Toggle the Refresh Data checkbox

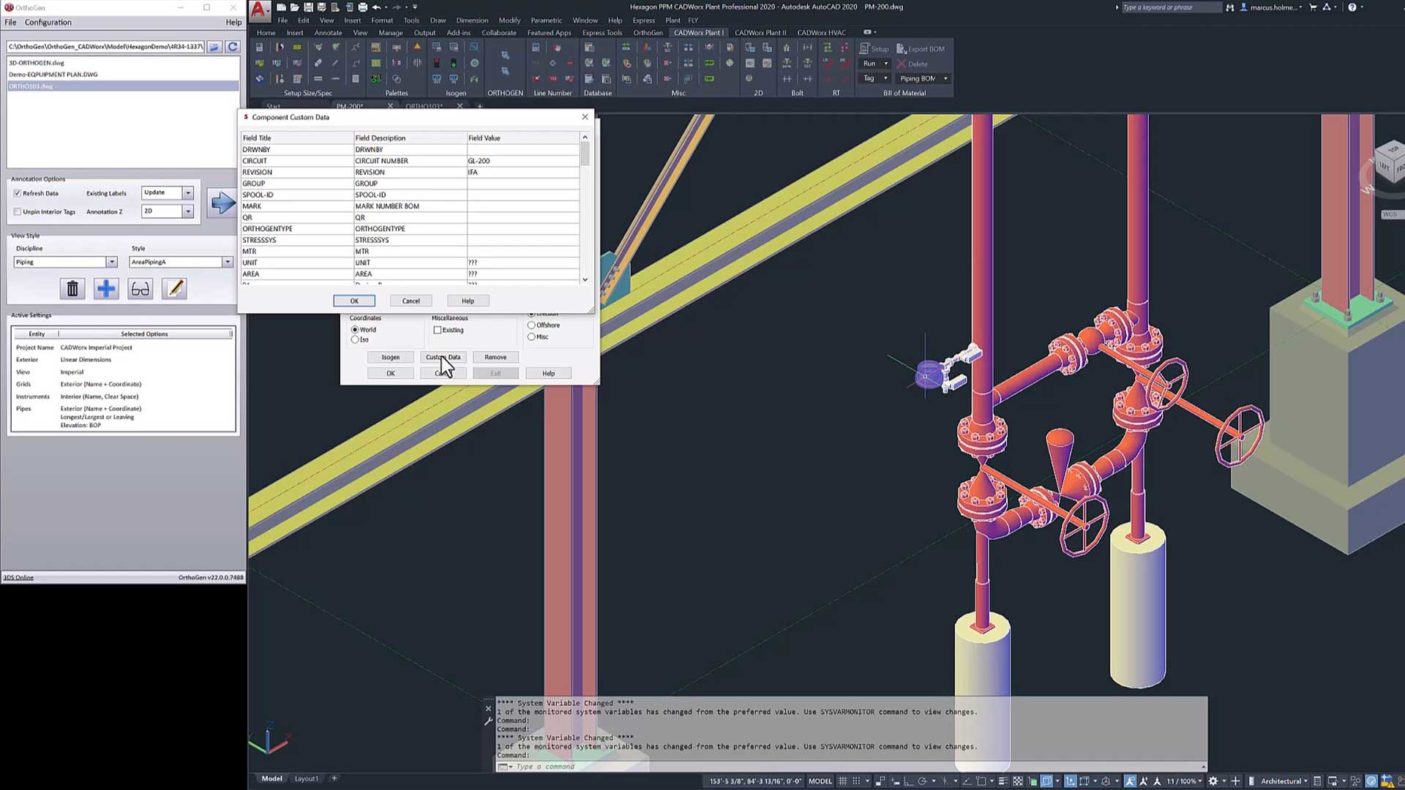pos(17,193)
